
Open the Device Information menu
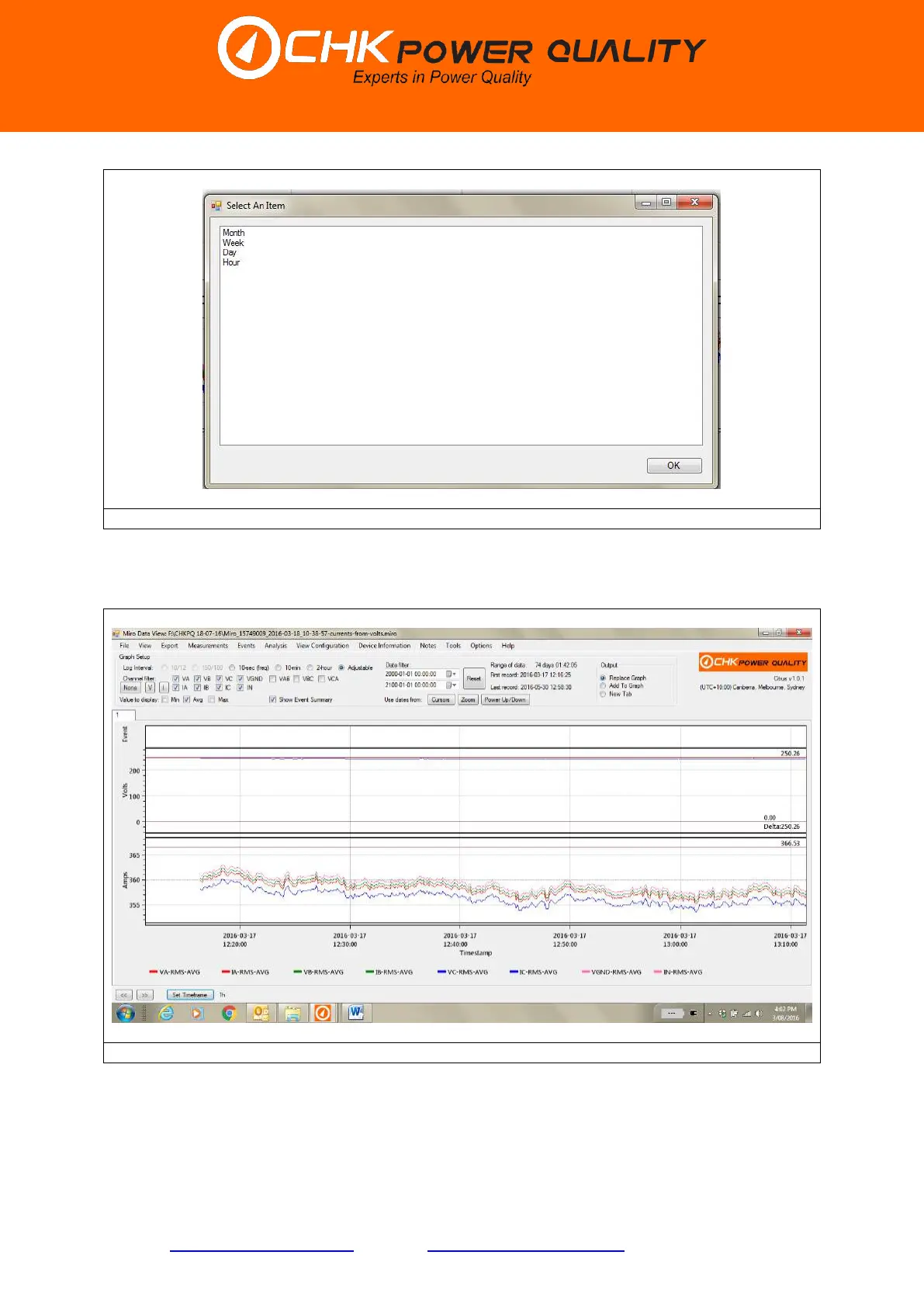(384, 646)
